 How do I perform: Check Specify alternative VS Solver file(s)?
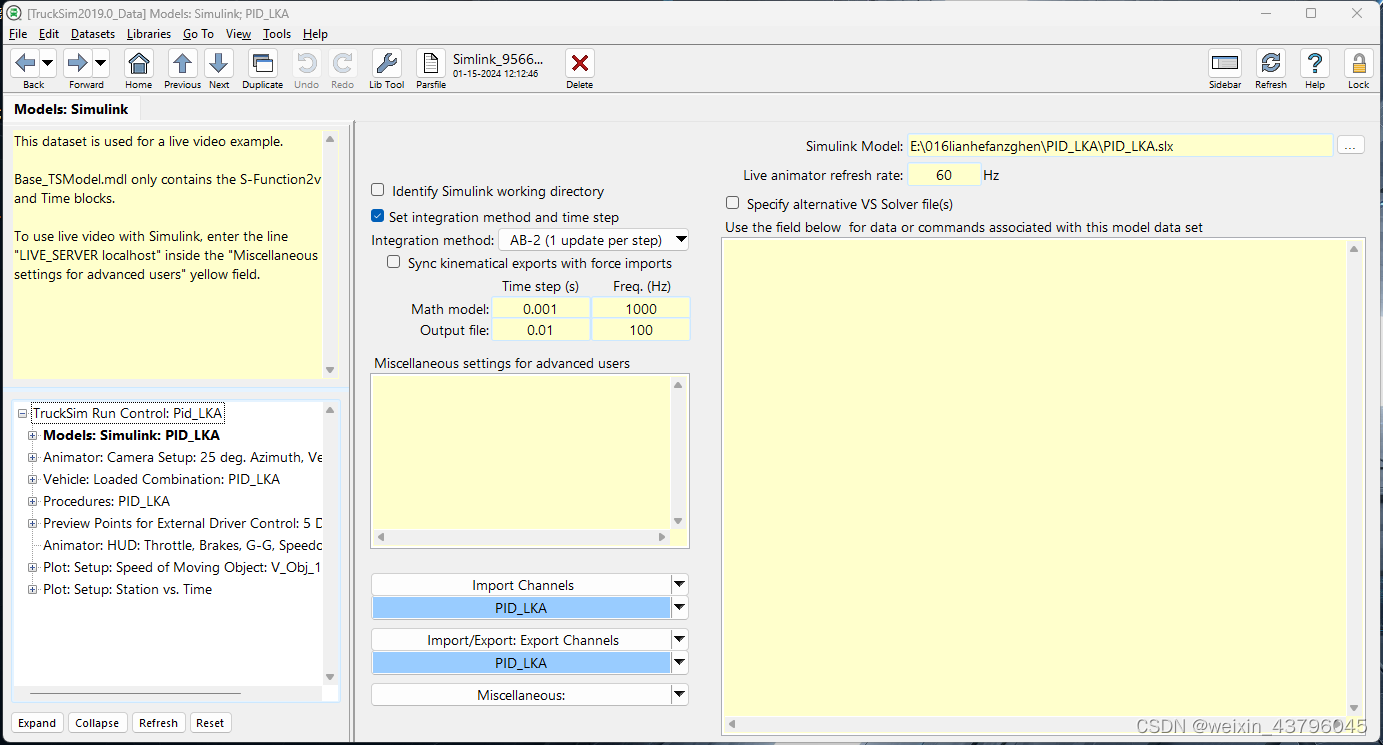click(x=733, y=203)
